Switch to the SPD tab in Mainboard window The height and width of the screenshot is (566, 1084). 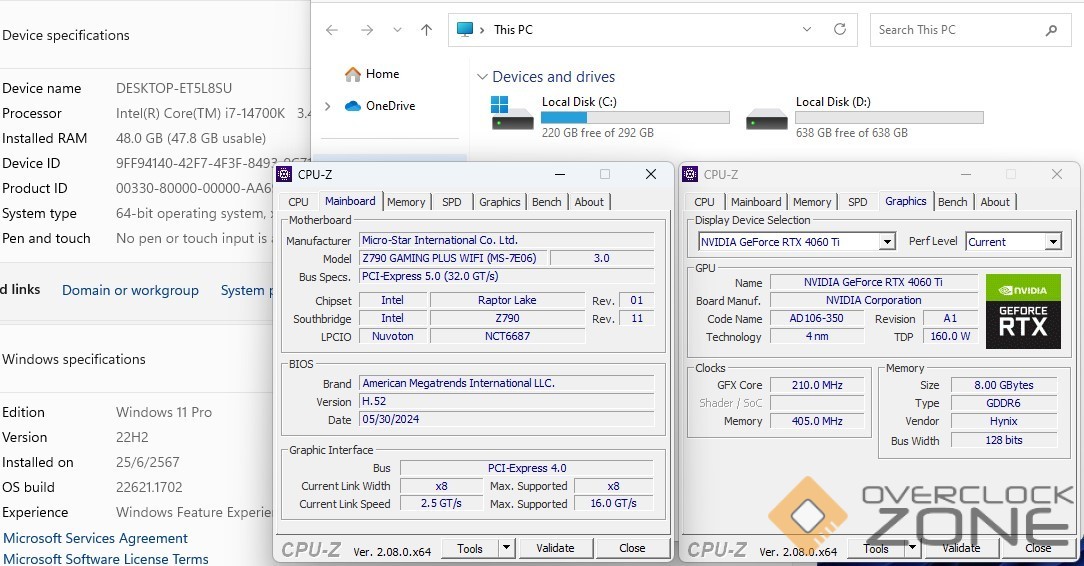tap(452, 202)
